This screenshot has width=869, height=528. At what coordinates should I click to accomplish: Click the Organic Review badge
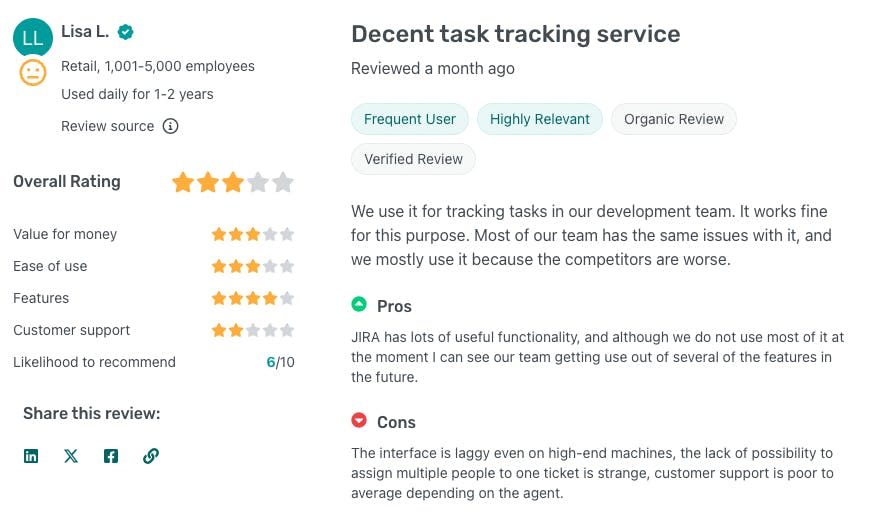point(674,119)
